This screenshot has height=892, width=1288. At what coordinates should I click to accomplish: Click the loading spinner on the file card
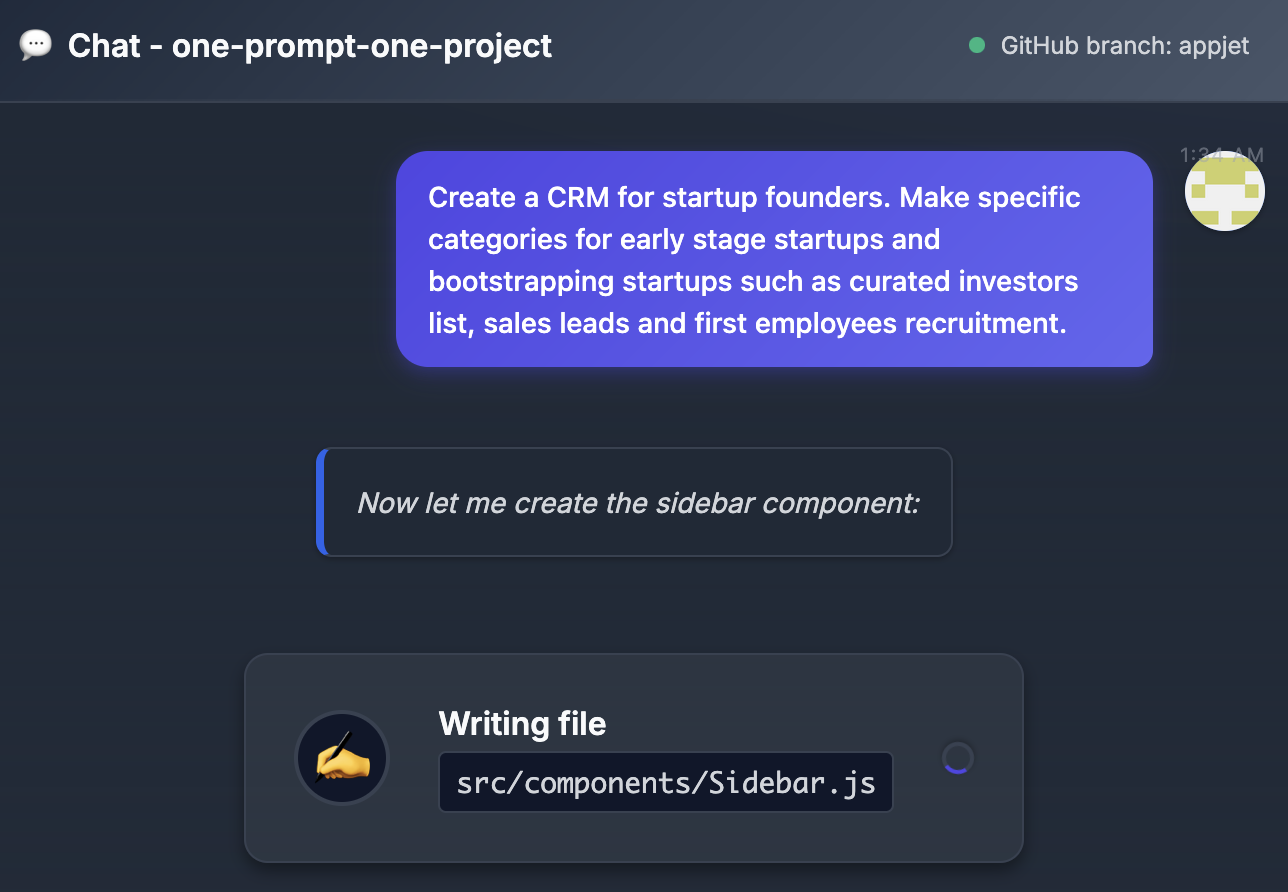(x=957, y=758)
